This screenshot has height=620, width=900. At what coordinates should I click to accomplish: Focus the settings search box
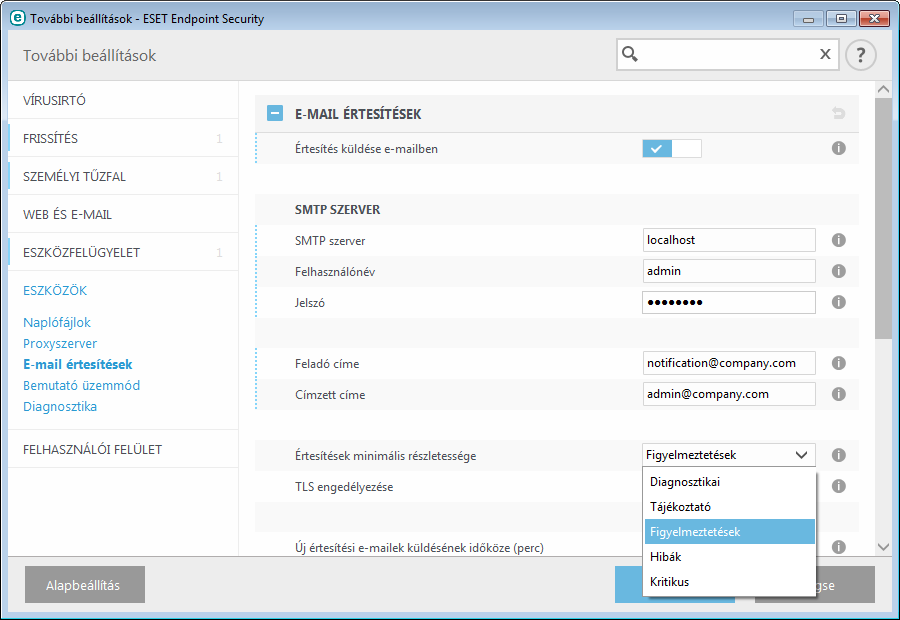[727, 55]
